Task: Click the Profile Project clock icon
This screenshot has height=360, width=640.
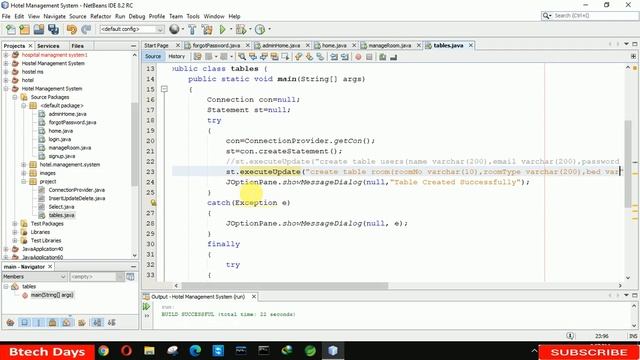Action: pyautogui.click(x=260, y=29)
